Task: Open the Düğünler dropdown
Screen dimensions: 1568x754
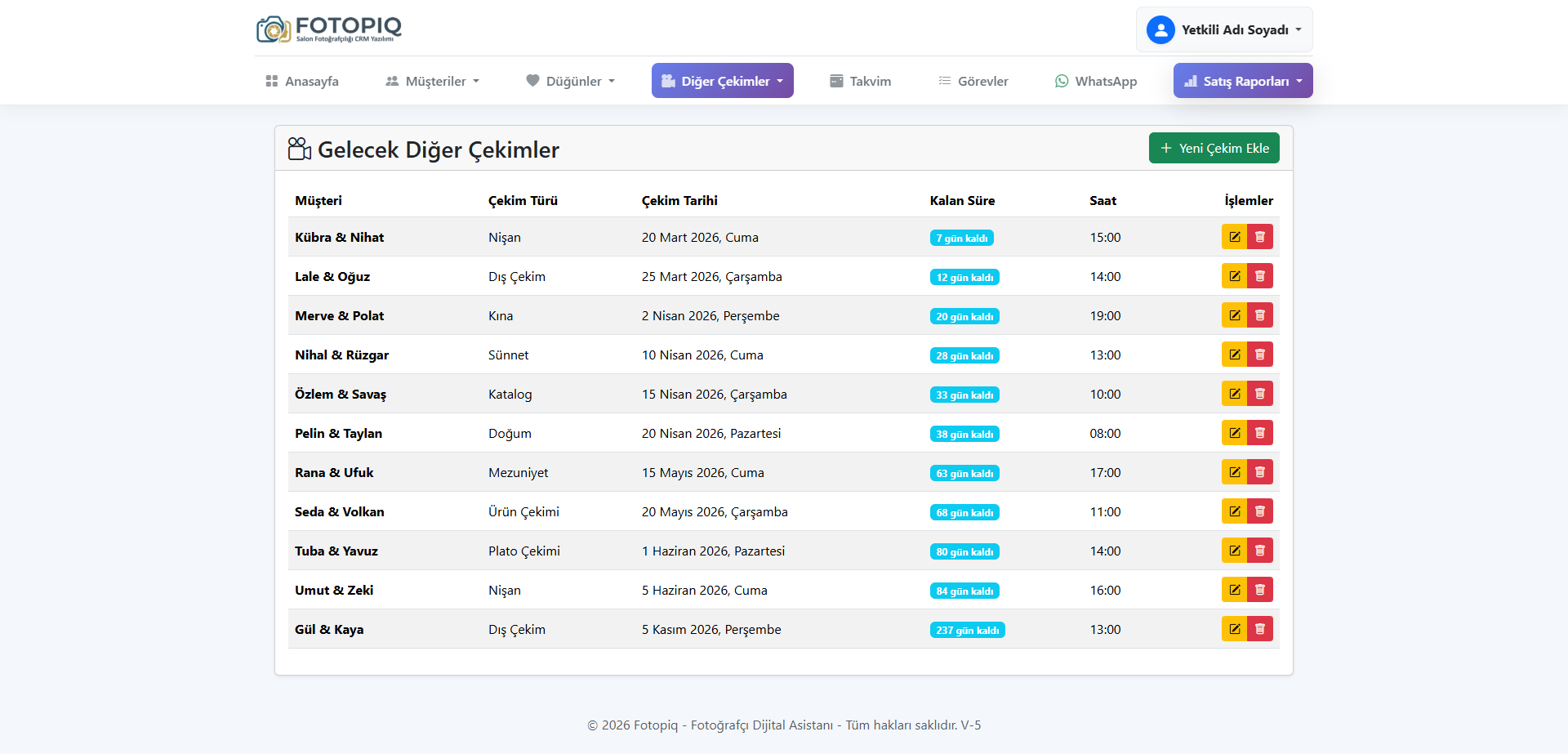Action: coord(570,81)
